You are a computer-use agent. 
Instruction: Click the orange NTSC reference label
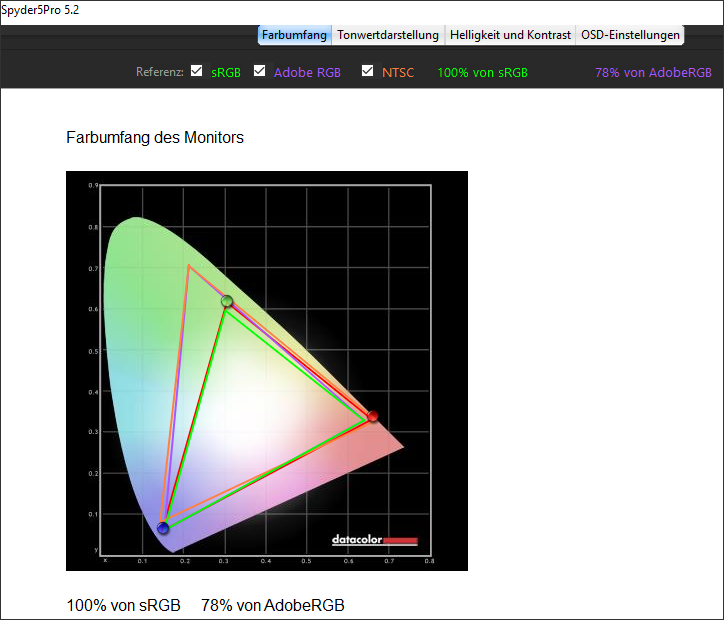tap(398, 73)
